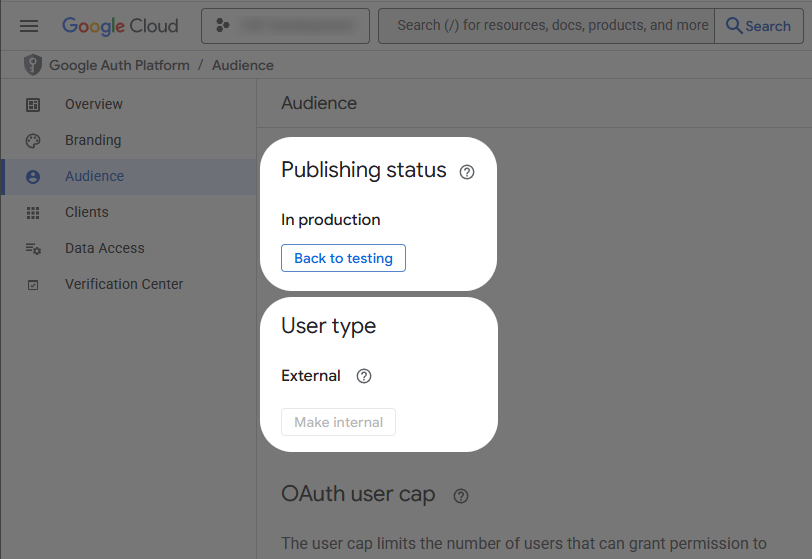812x559 pixels.
Task: Click the Back to testing button
Action: click(343, 258)
